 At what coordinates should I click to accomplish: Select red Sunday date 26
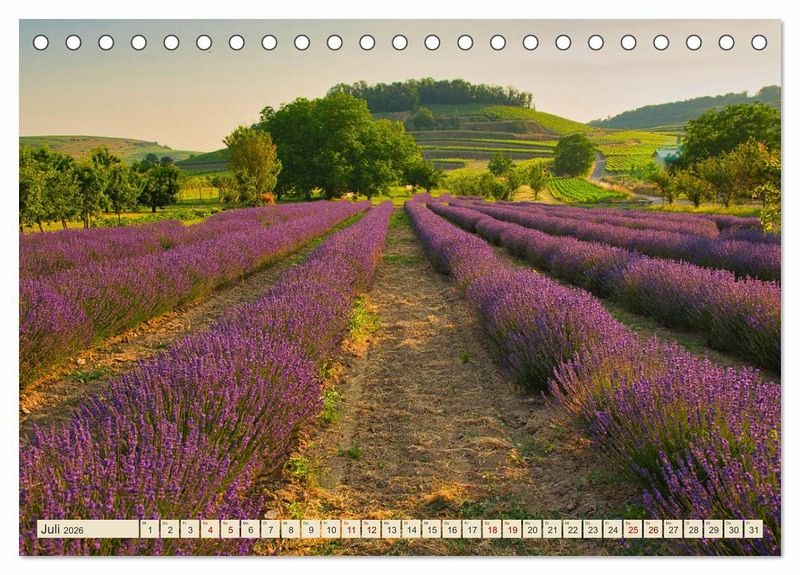pyautogui.click(x=652, y=530)
